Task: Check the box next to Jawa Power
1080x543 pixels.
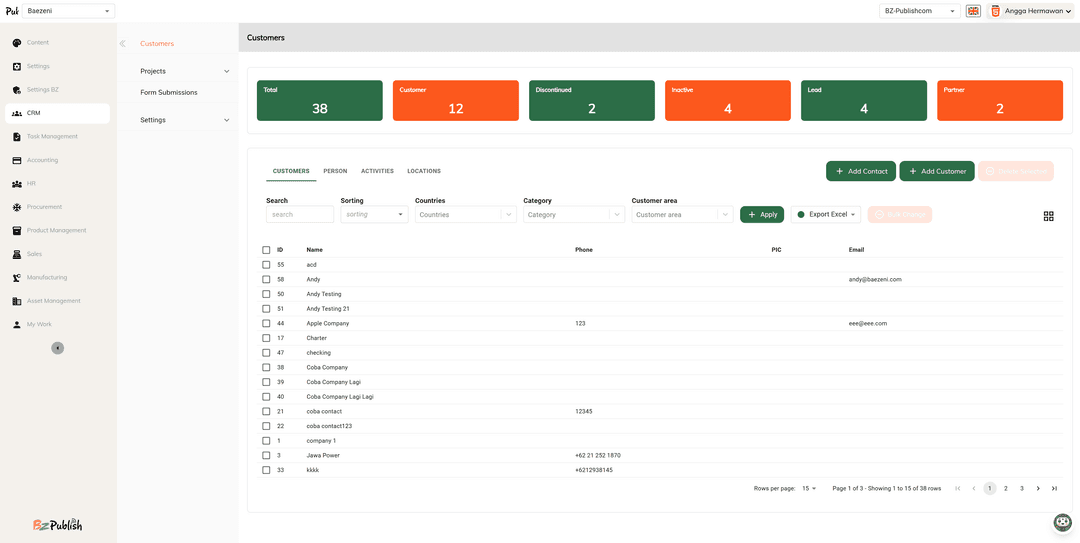Action: pyautogui.click(x=266, y=456)
